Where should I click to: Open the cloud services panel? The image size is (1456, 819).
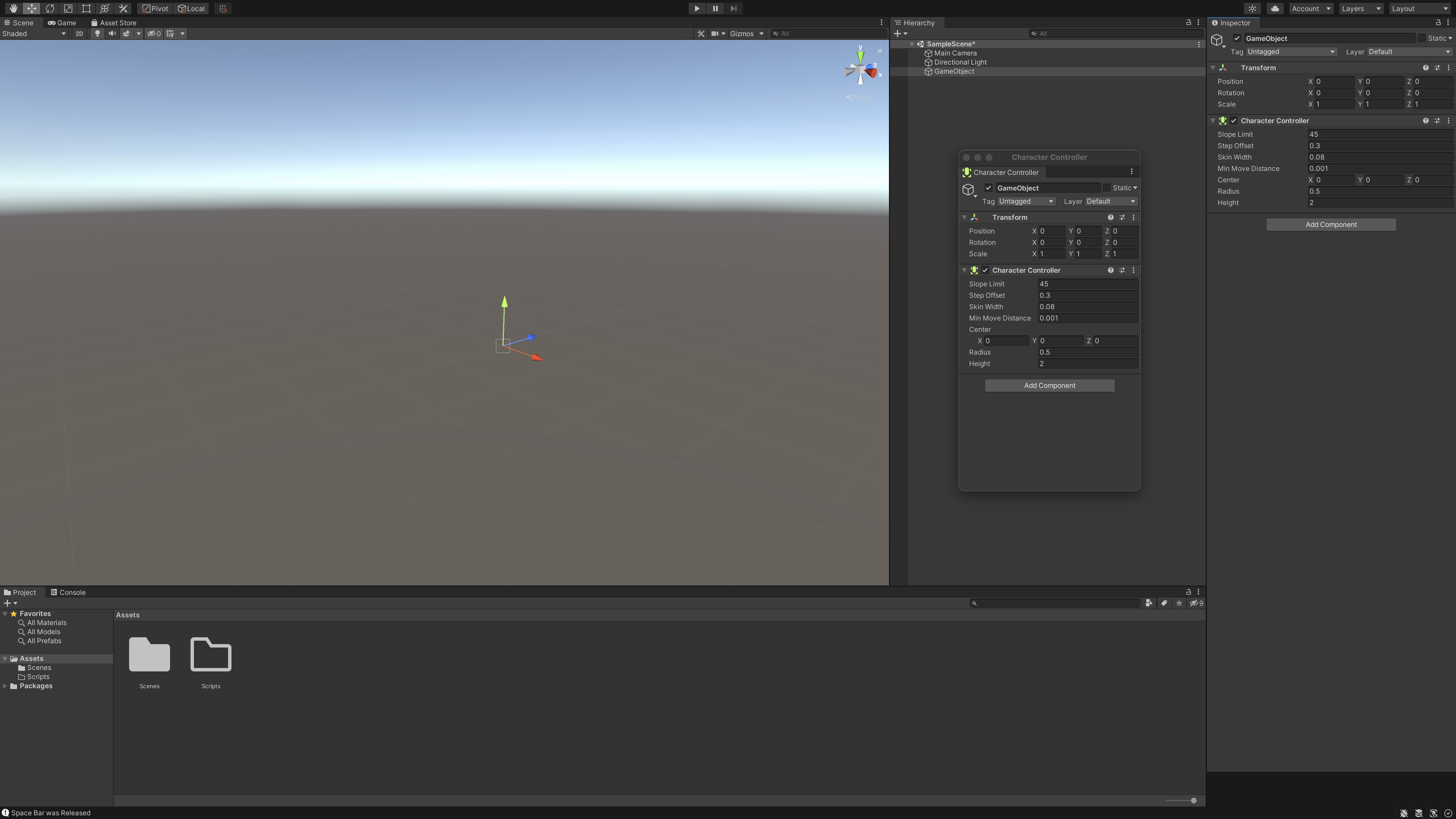click(1275, 9)
